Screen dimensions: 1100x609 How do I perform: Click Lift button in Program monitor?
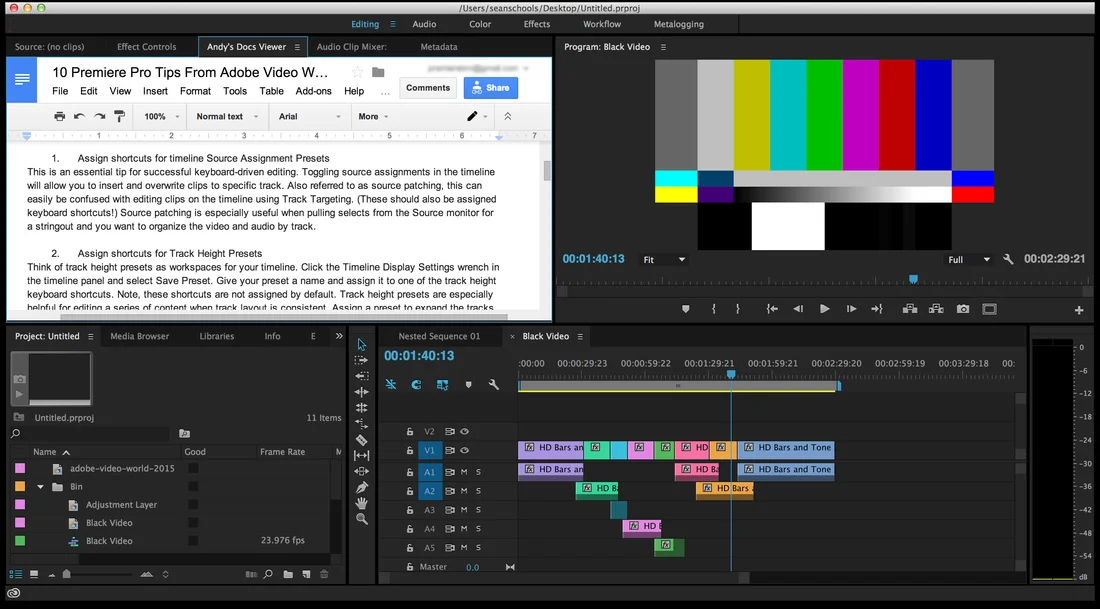click(910, 309)
